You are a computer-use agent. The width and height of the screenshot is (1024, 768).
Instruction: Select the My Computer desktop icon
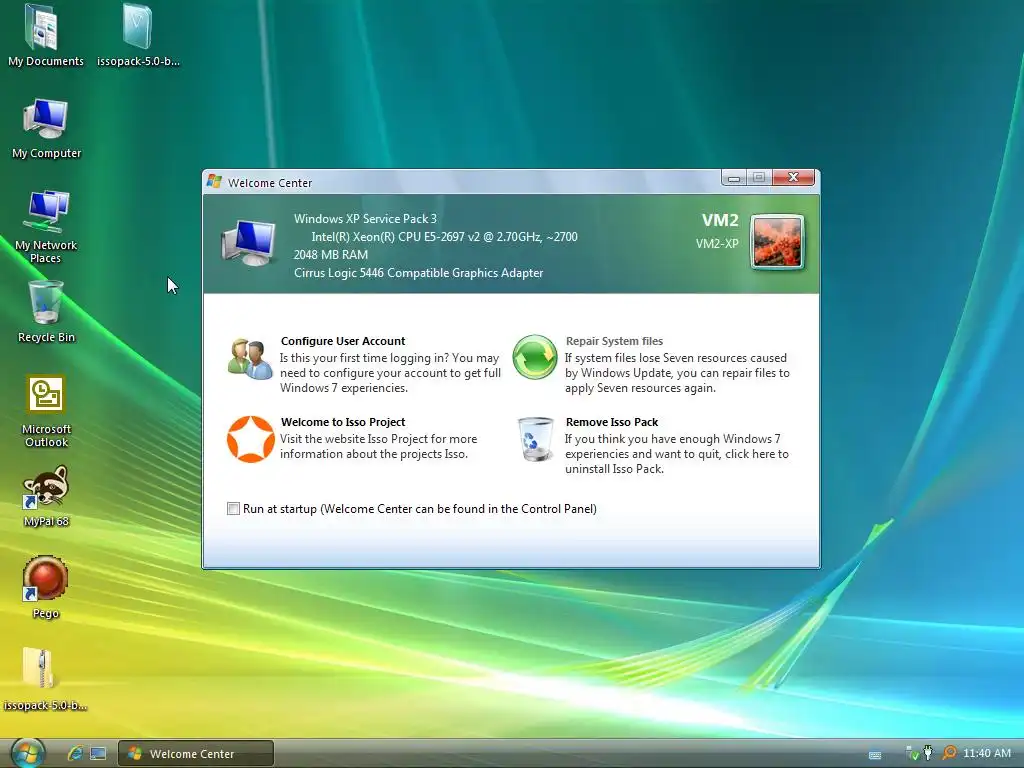point(46,127)
